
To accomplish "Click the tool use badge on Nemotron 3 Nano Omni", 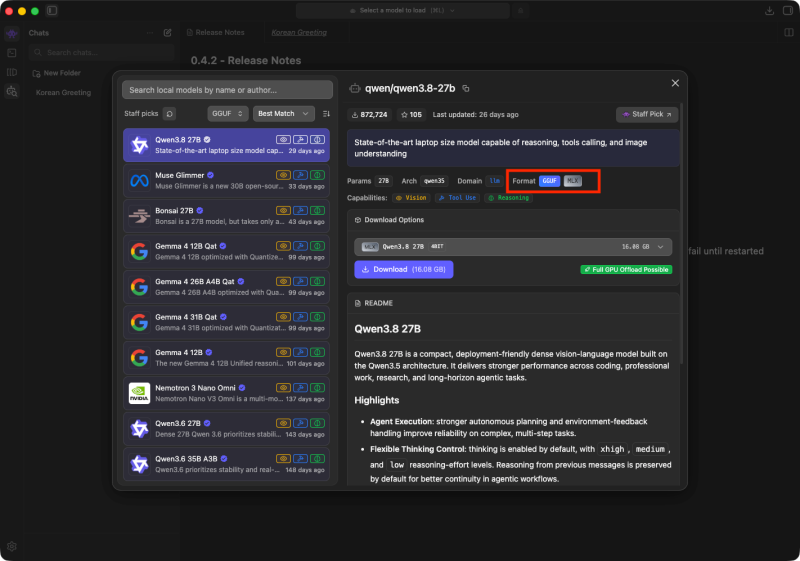I will (301, 388).
